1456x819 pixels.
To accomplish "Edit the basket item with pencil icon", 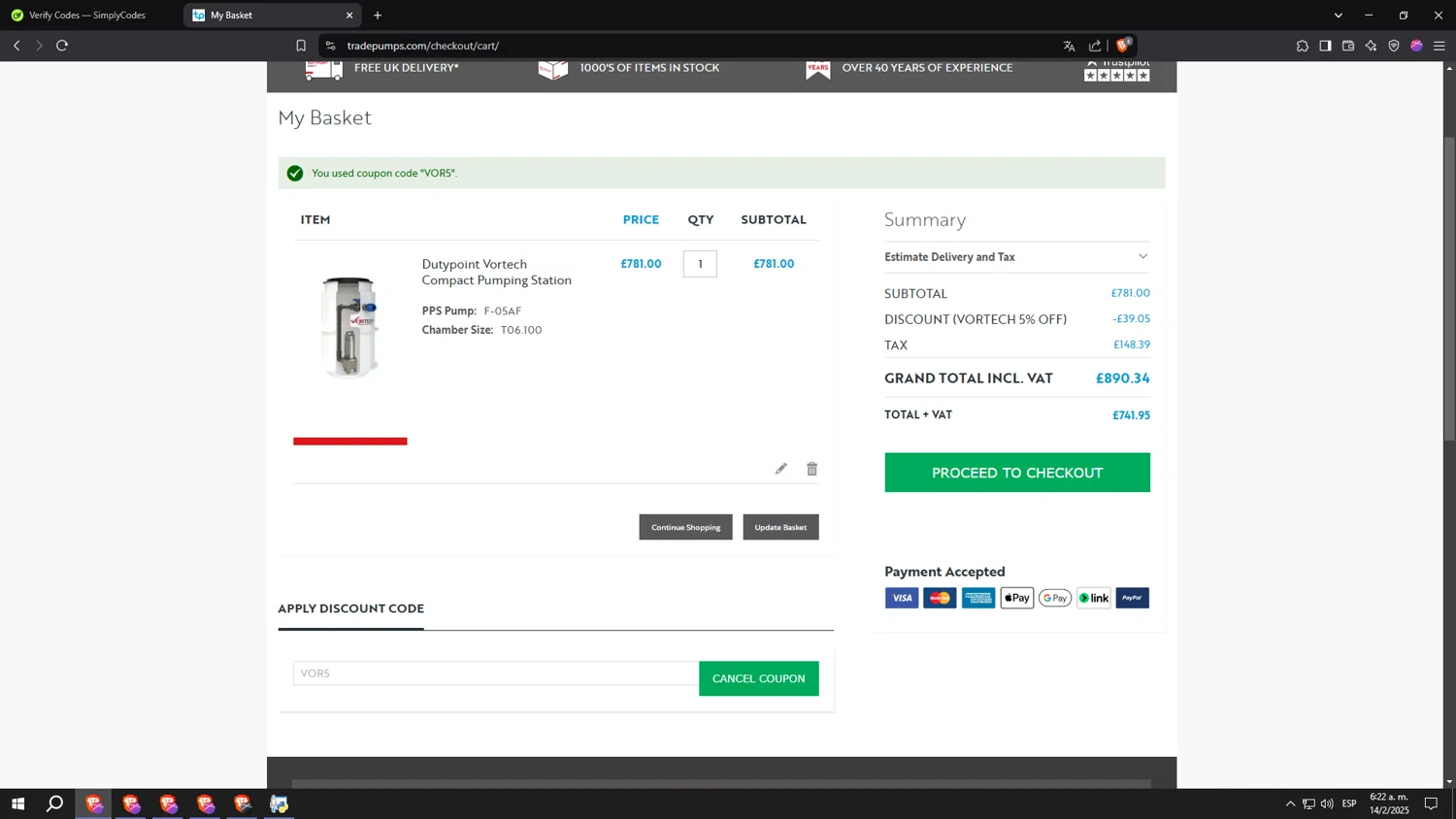I will (x=780, y=469).
